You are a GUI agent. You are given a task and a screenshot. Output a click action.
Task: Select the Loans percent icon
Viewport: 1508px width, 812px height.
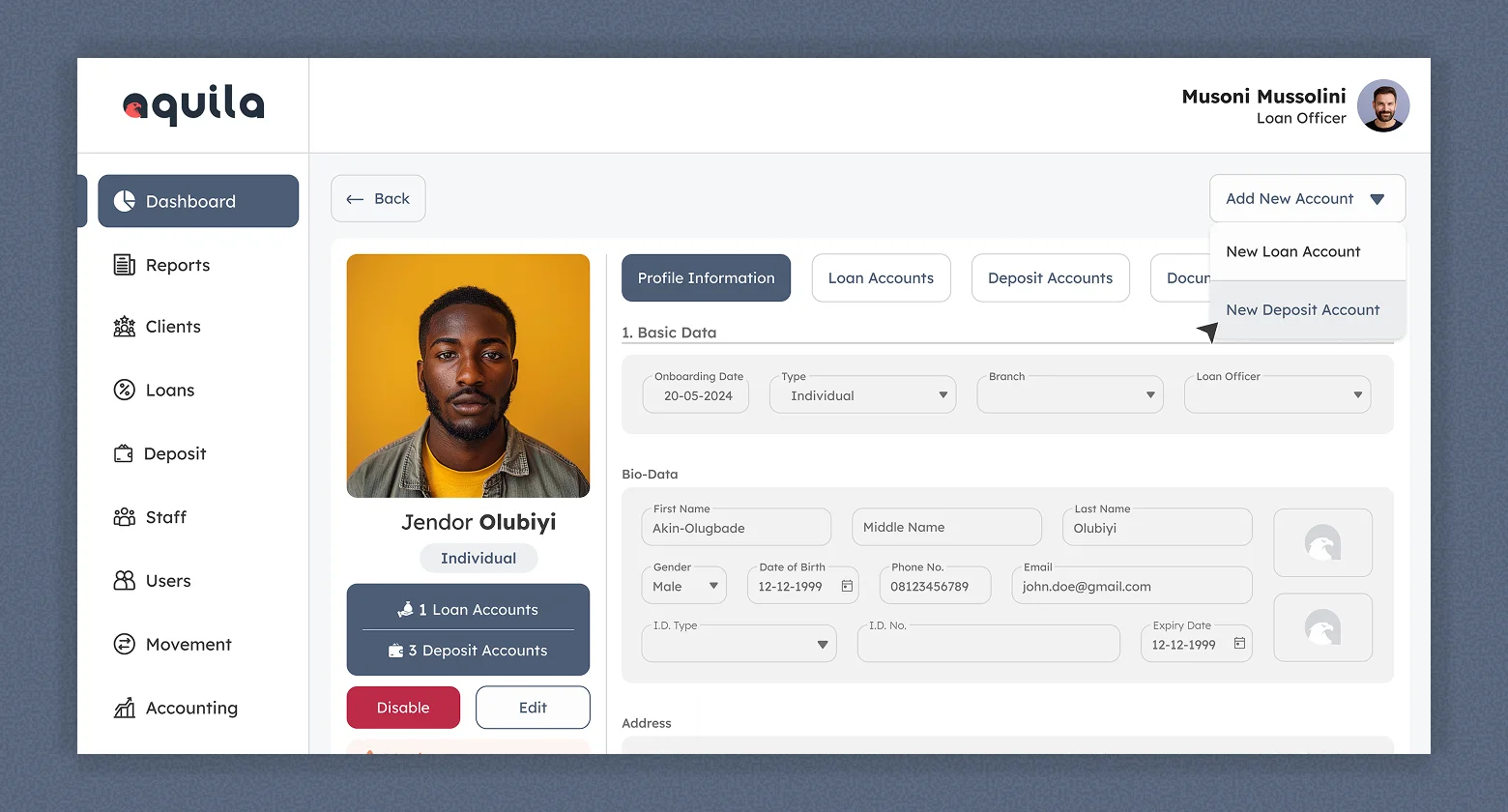(125, 391)
